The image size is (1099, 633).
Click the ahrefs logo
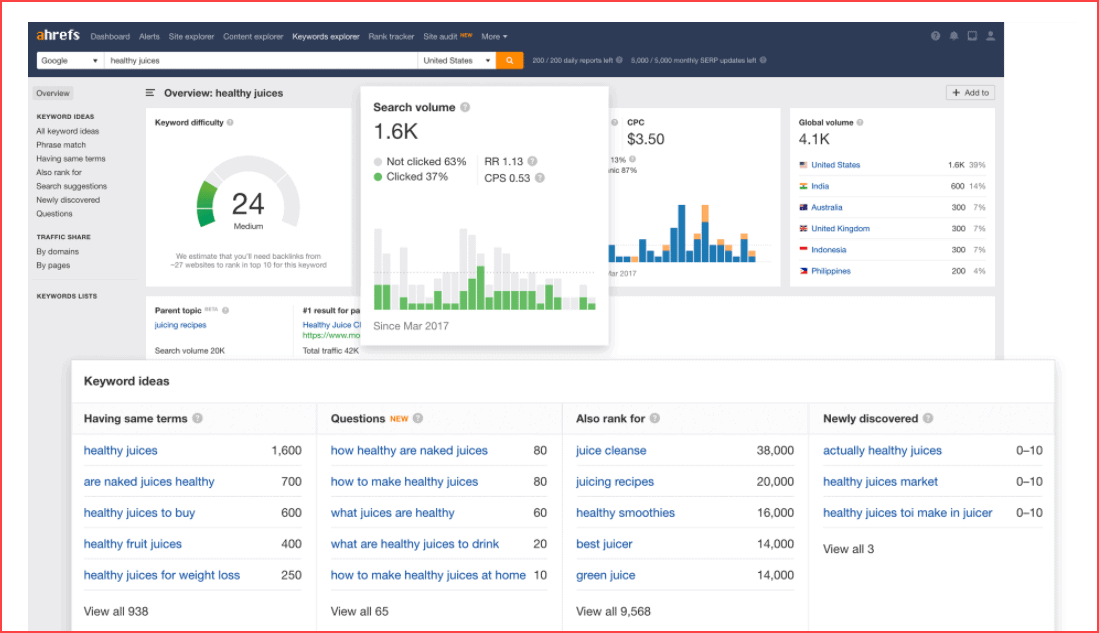pos(57,36)
